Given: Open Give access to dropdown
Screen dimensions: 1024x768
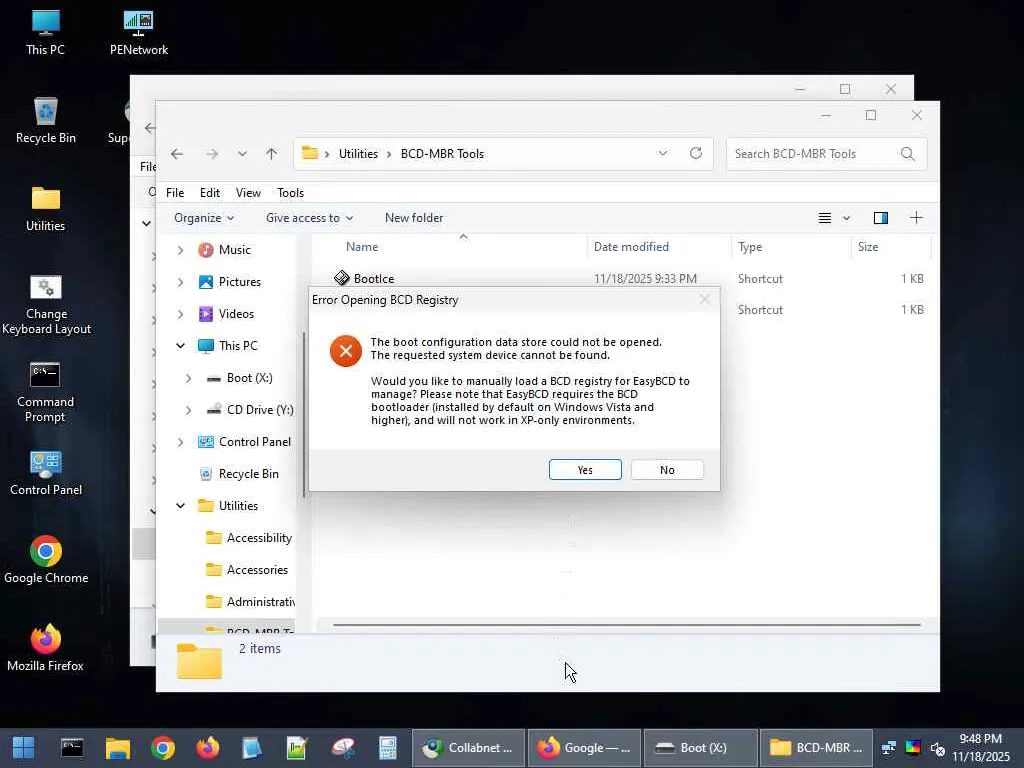Looking at the screenshot, I should pos(310,217).
